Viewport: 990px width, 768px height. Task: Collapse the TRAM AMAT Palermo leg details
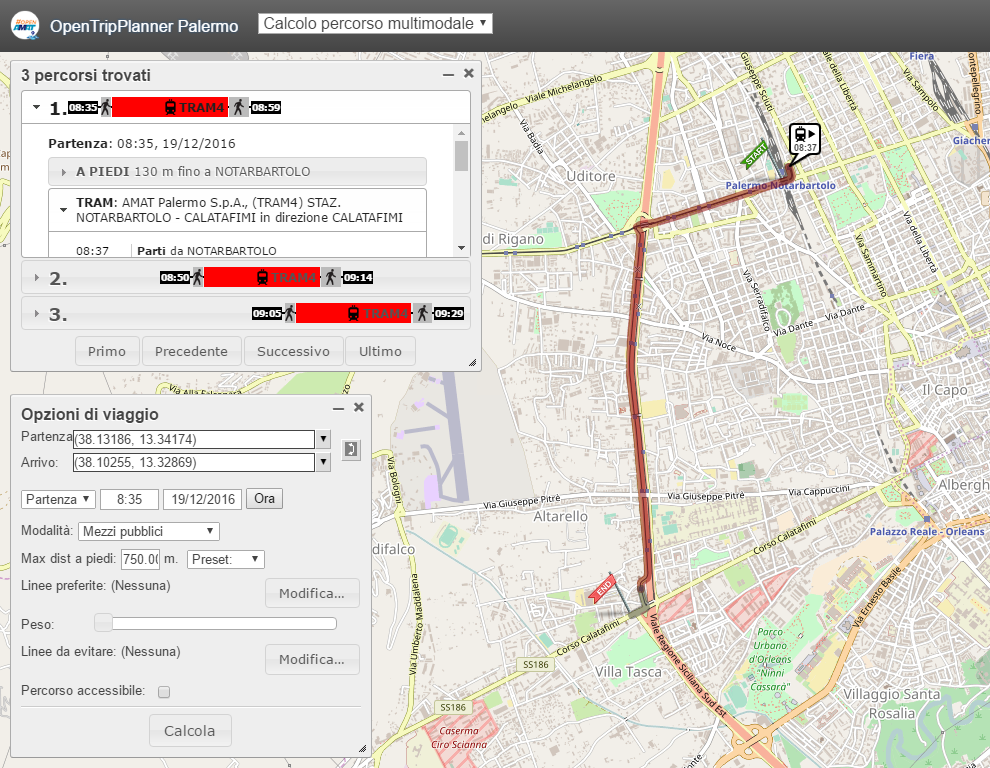click(x=63, y=210)
